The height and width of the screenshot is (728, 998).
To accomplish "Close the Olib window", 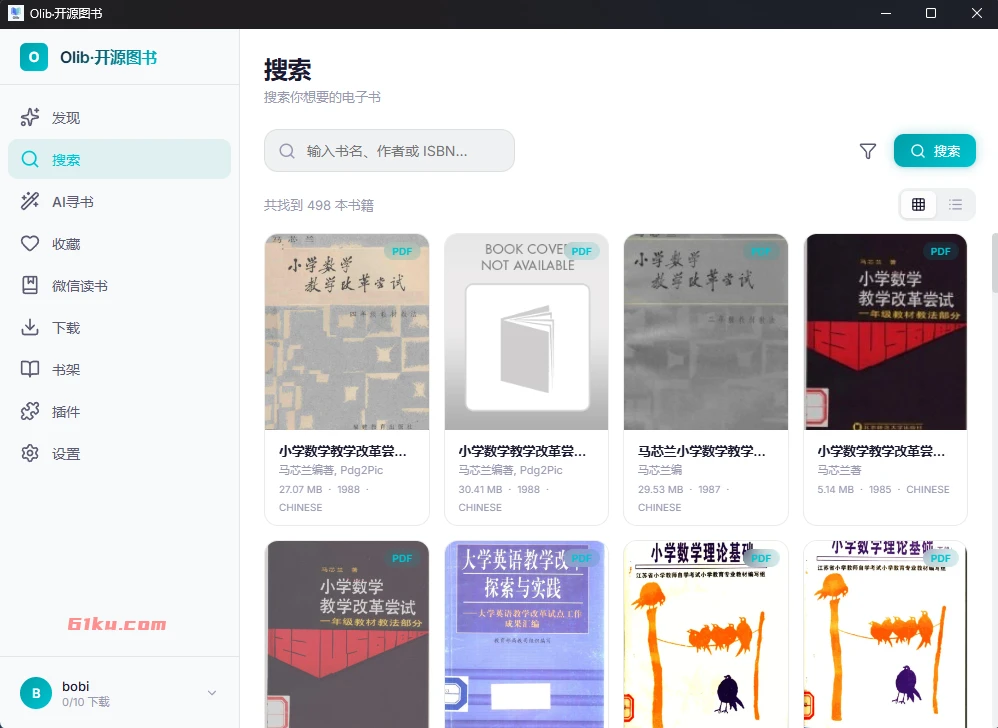I will pos(976,13).
